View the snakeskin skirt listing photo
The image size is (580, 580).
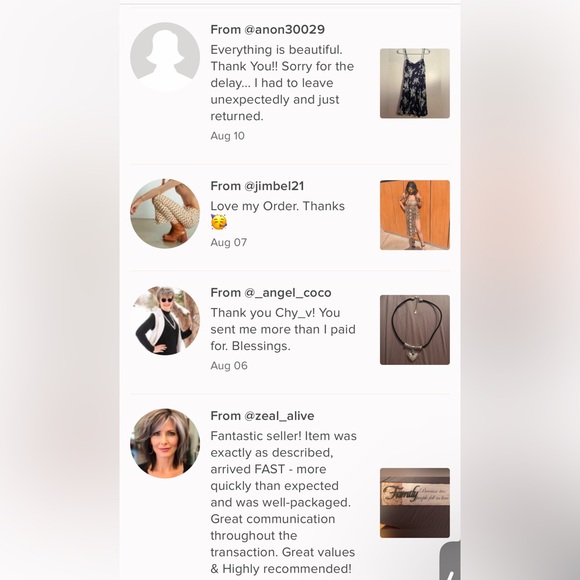(x=415, y=215)
